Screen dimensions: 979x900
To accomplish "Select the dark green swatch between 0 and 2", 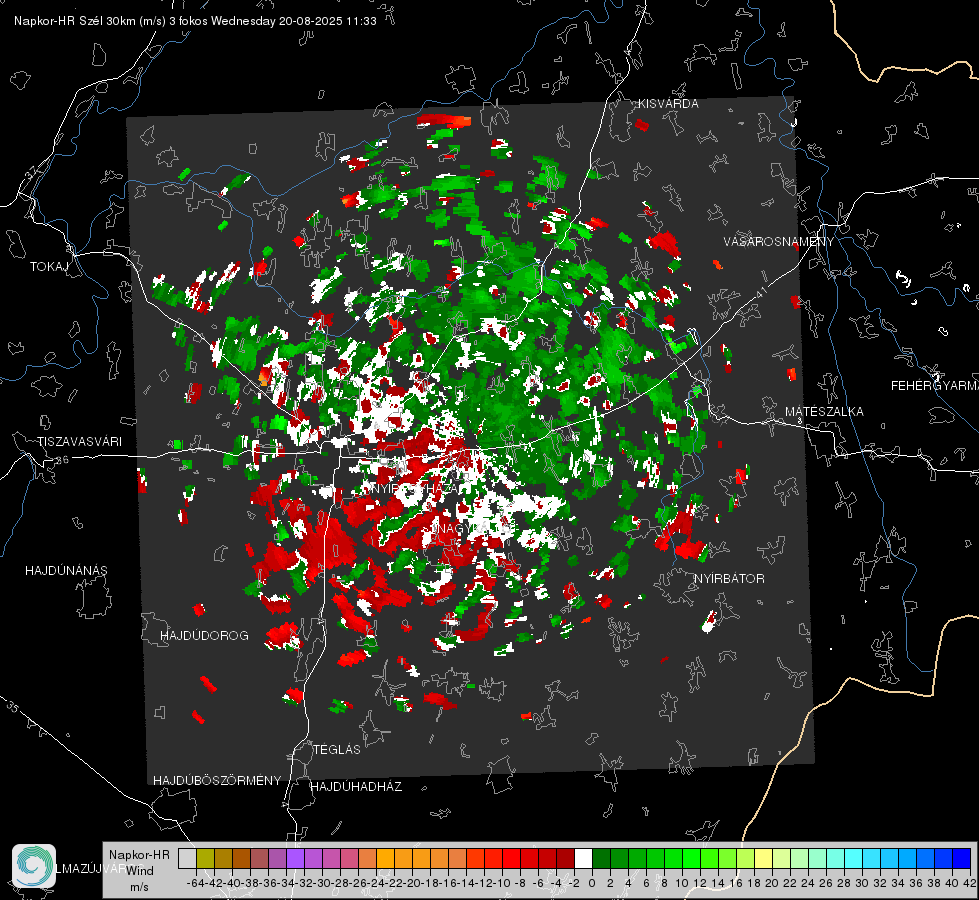I will (x=601, y=858).
